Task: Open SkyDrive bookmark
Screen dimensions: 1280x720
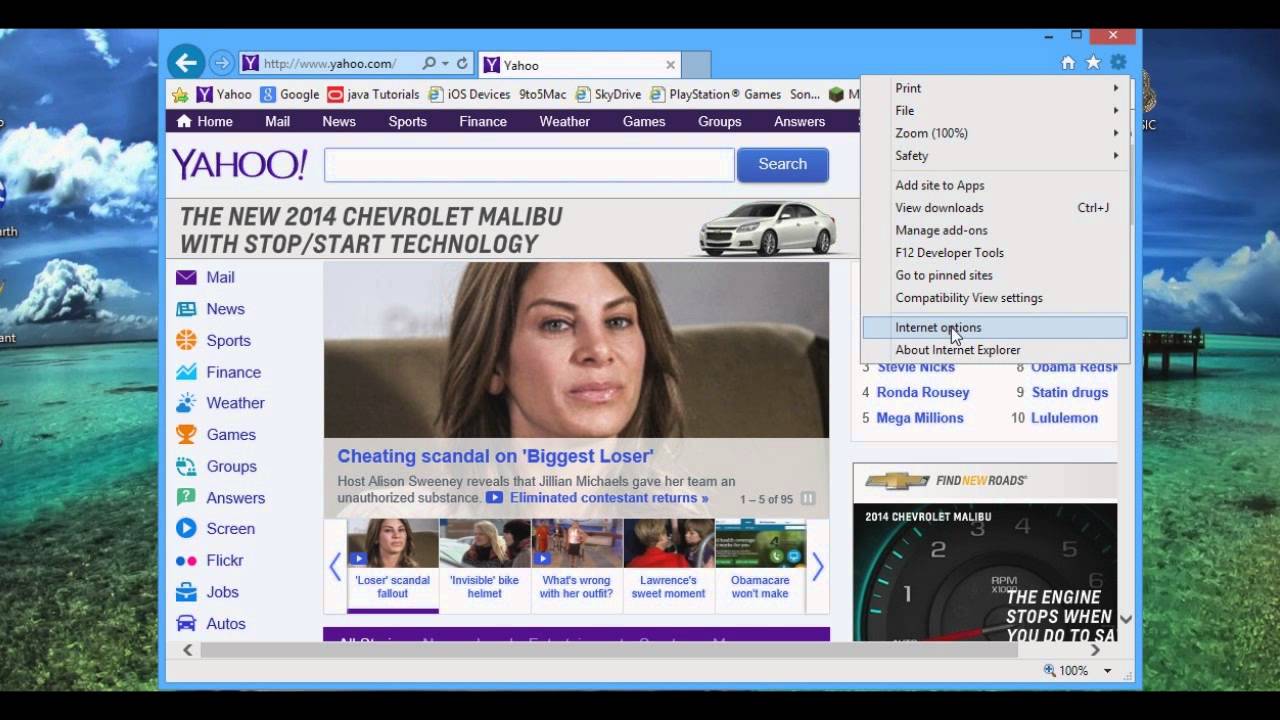Action: click(x=608, y=95)
